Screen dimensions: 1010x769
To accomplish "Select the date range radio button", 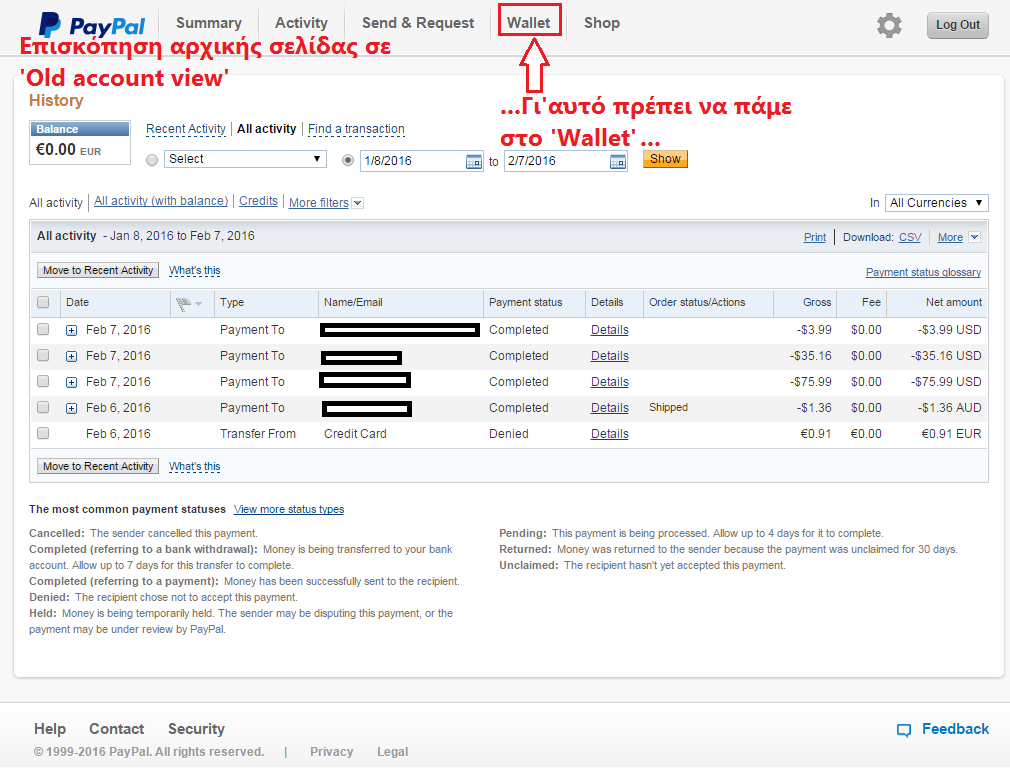I will (348, 160).
